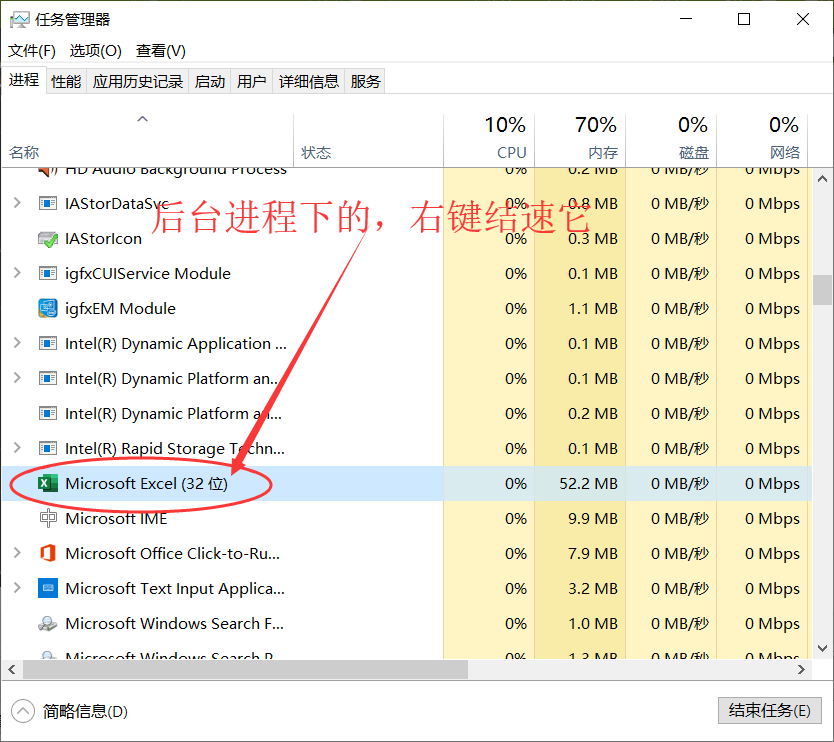Click the horizontal scrollbar left arrow

point(12,670)
